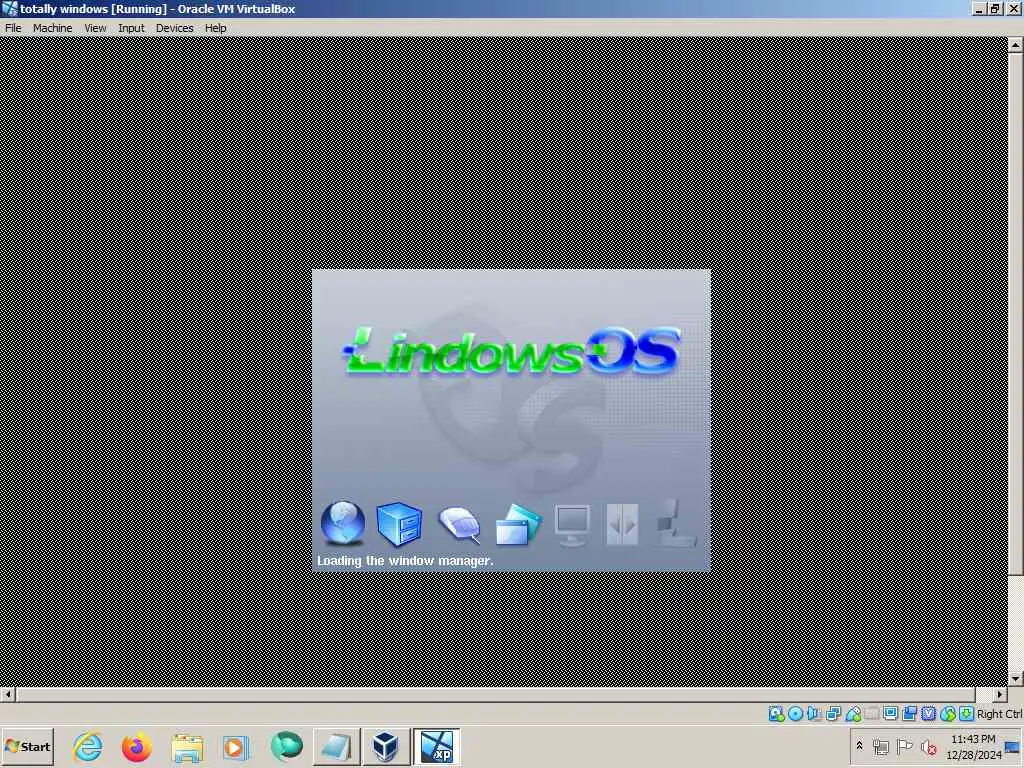Open Windows Media Player from the taskbar
This screenshot has height=768, width=1024.
tap(236, 746)
